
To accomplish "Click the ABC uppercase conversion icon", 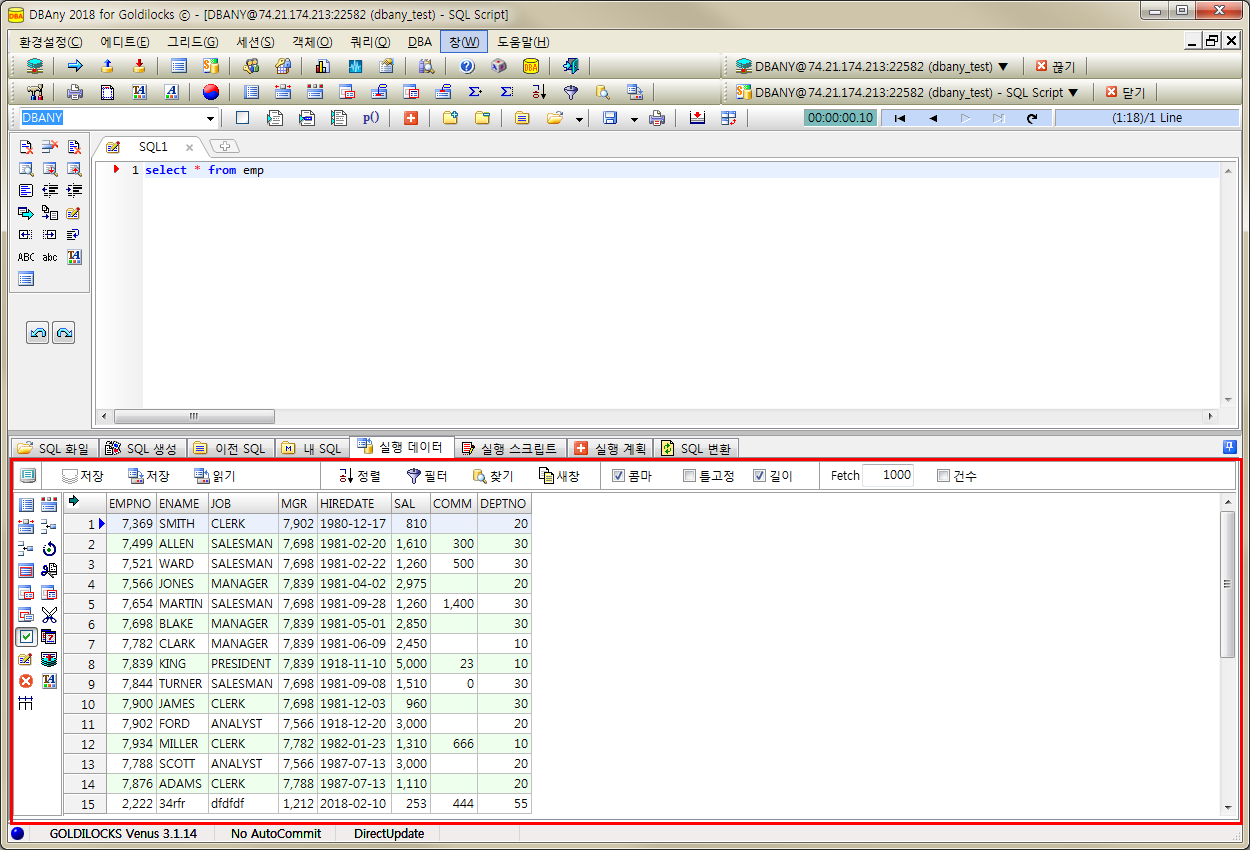I will [x=26, y=257].
